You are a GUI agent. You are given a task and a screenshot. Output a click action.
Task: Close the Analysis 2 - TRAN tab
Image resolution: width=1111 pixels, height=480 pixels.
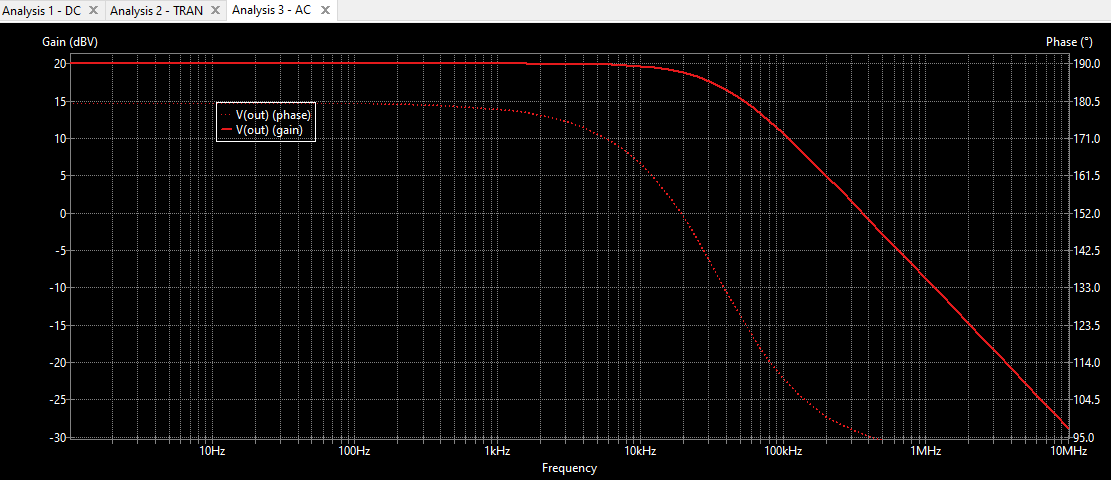216,10
